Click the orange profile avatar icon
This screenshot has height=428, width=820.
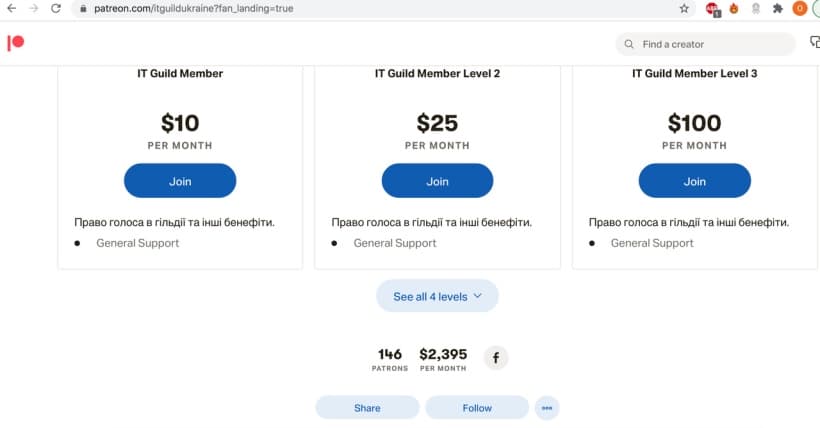[800, 8]
